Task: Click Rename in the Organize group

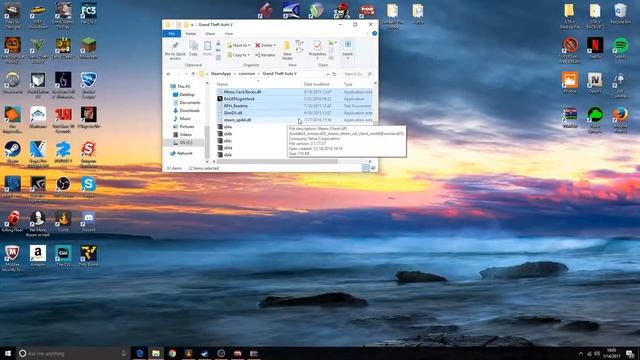Action: [x=265, y=55]
